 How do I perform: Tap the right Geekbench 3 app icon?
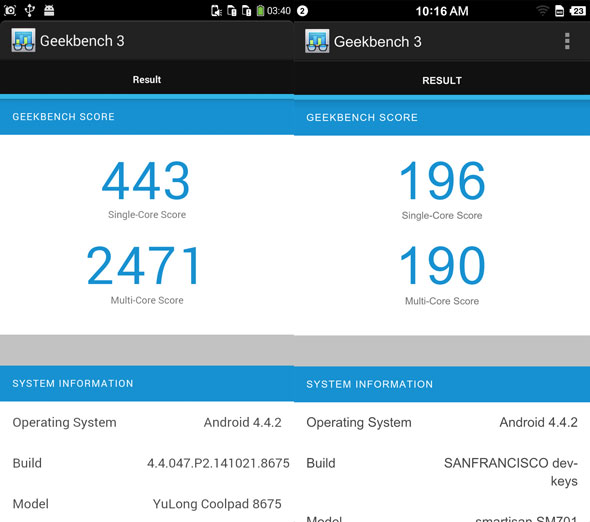(x=317, y=41)
